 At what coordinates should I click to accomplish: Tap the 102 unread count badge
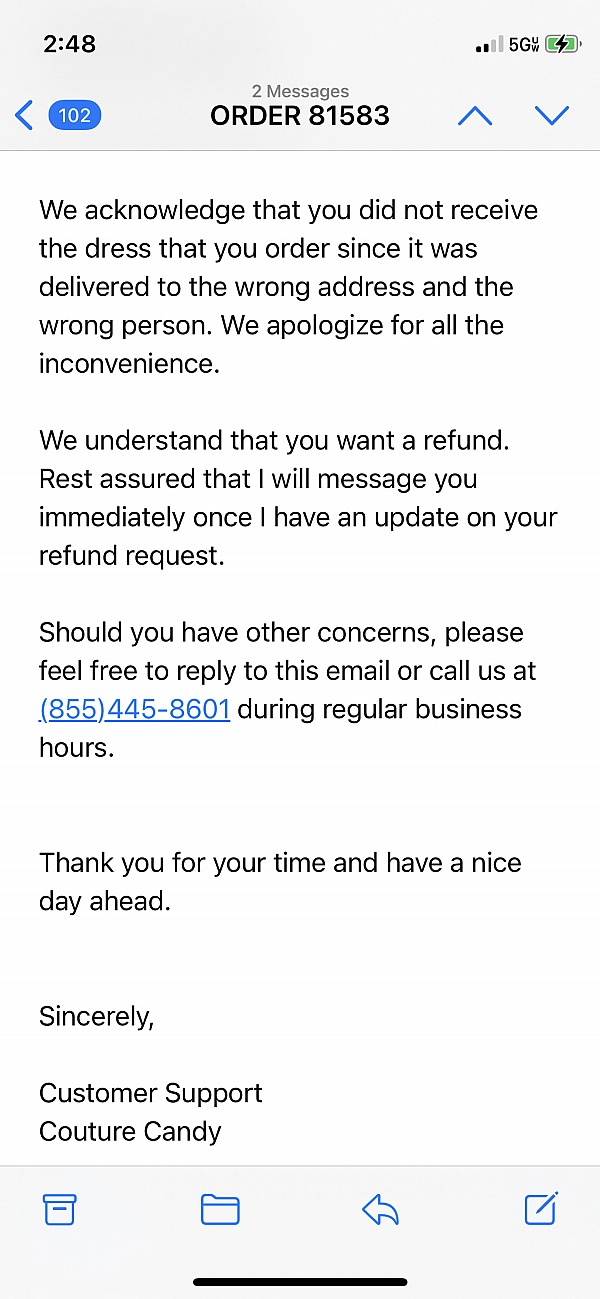(x=75, y=115)
